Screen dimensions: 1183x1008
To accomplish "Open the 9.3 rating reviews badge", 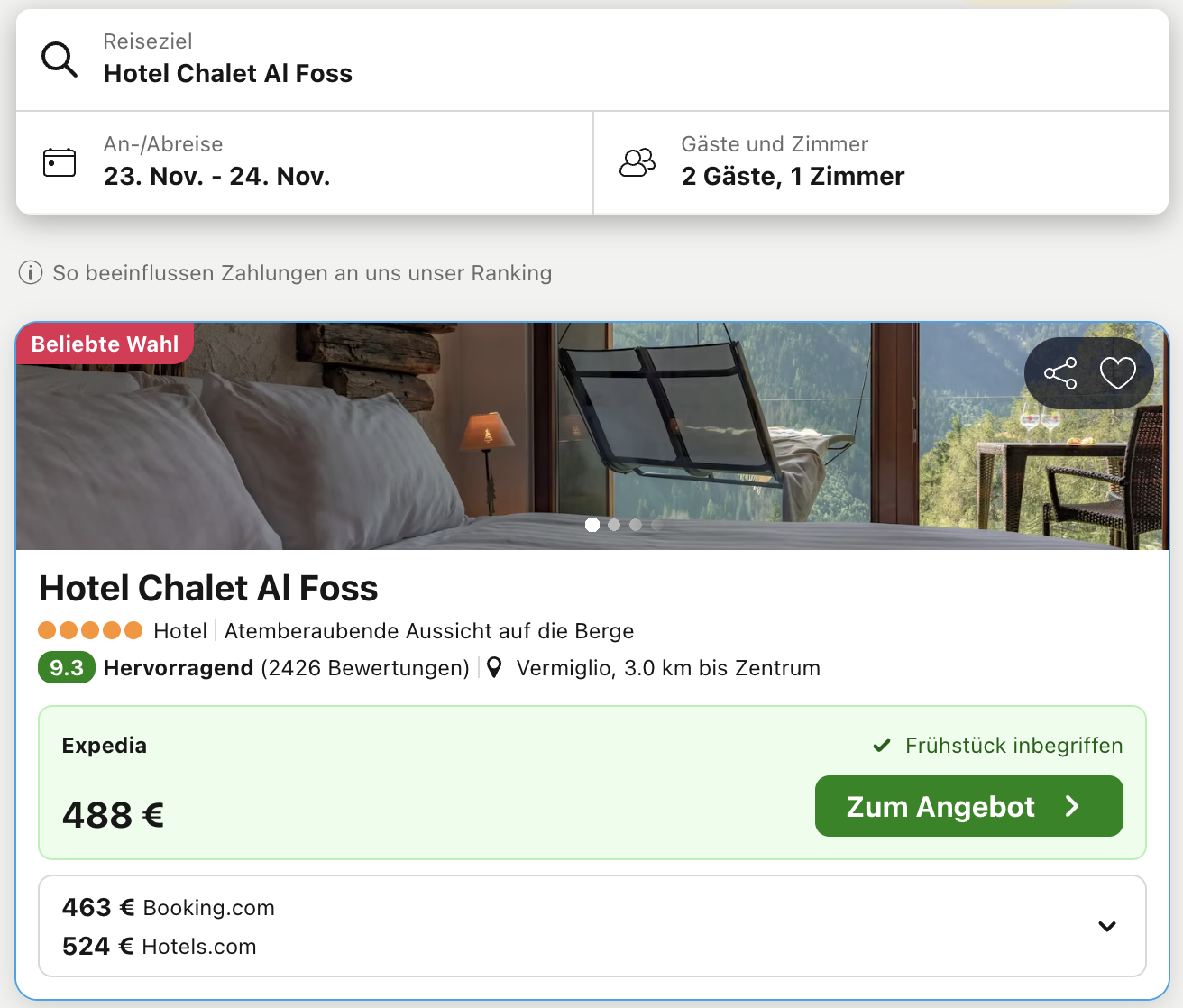I will (67, 668).
